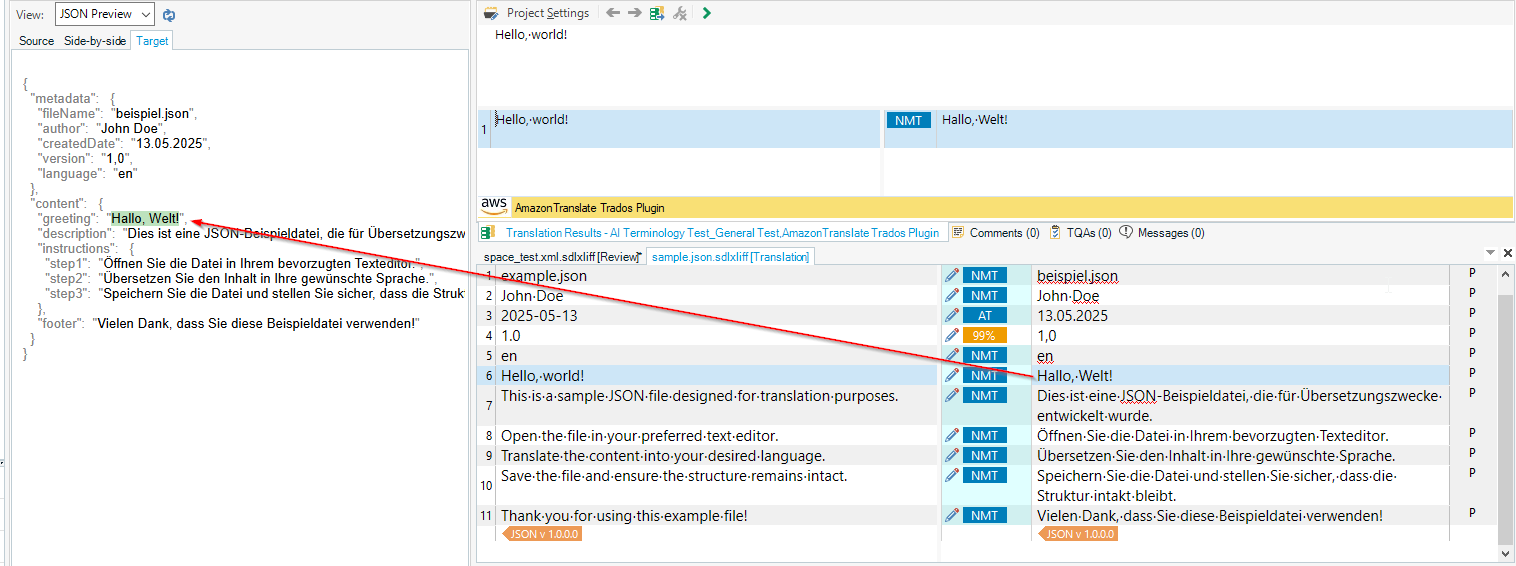Click source segment '2025-05-13'
Screen dimensions: 1516x566
coord(539,315)
